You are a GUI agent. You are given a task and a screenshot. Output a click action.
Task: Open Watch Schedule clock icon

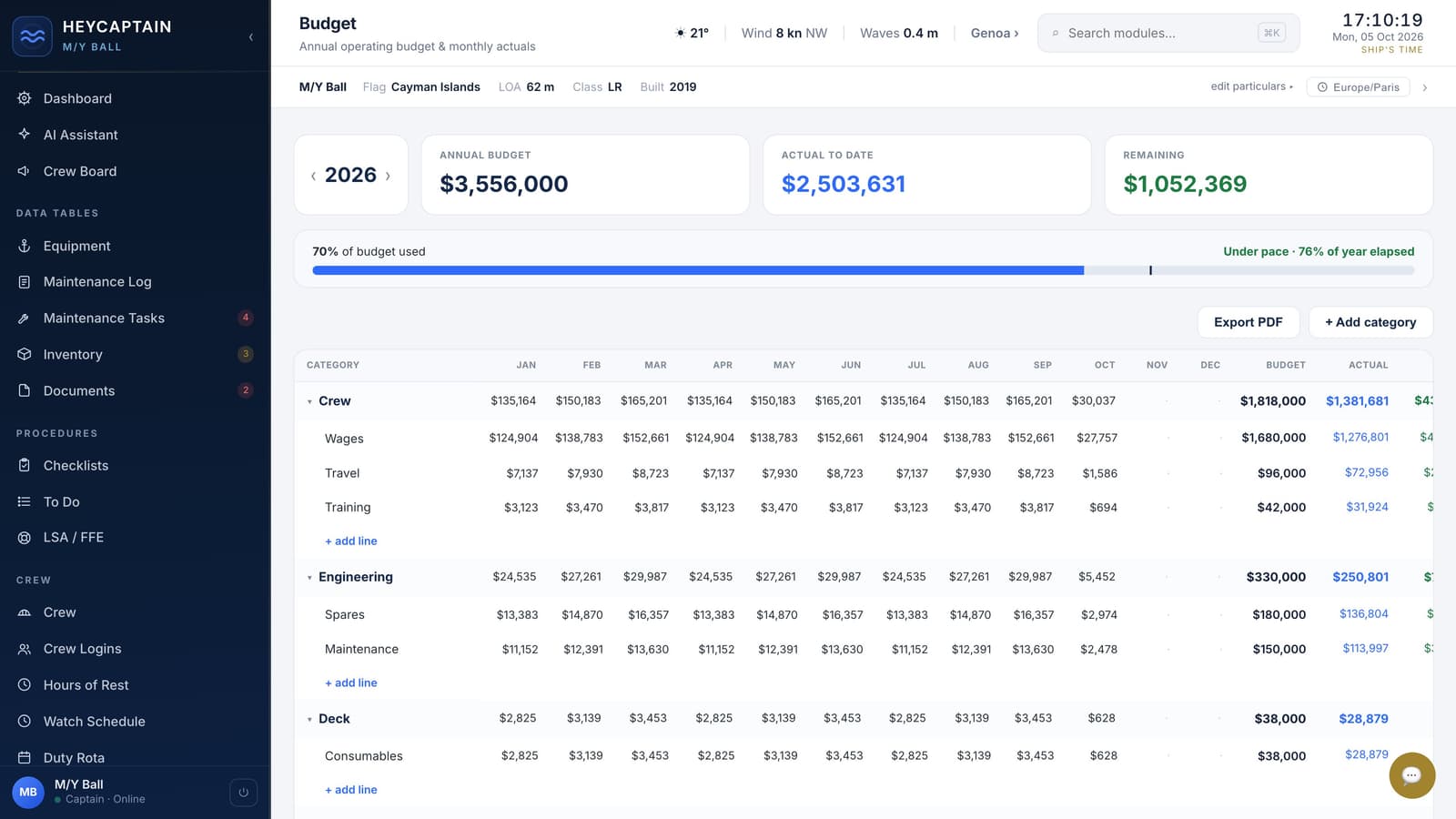25,722
